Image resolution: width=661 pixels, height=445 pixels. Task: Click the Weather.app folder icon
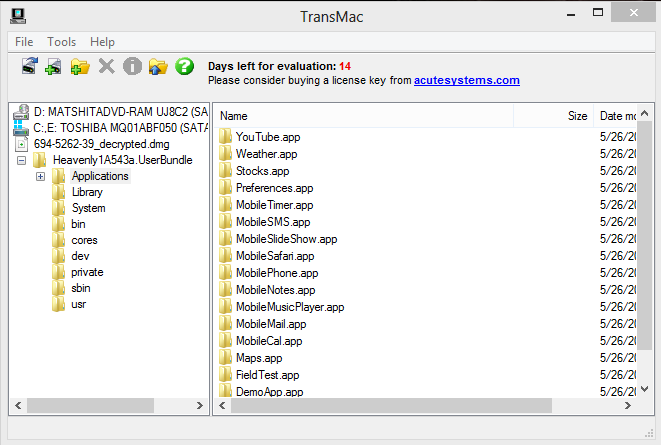click(226, 154)
